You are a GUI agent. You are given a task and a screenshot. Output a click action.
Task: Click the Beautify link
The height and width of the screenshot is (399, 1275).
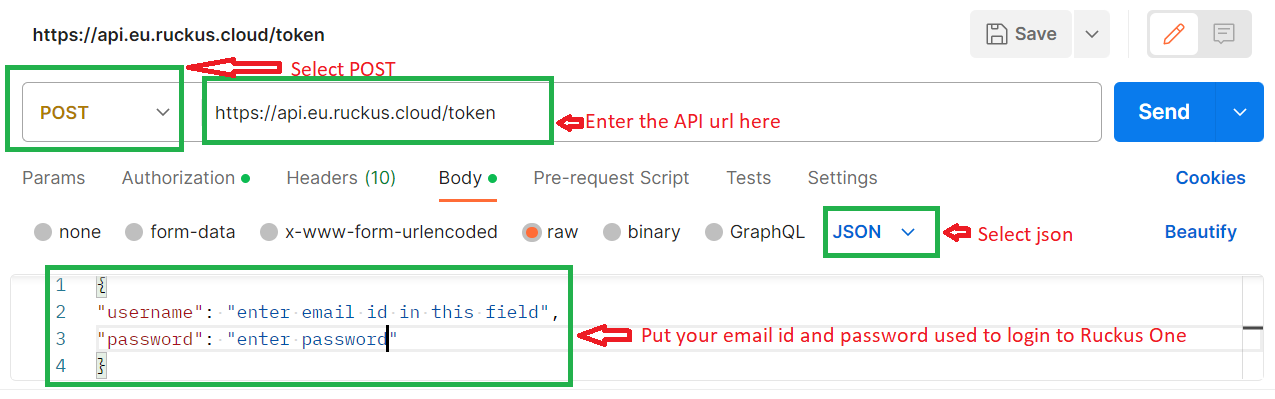tap(1200, 232)
